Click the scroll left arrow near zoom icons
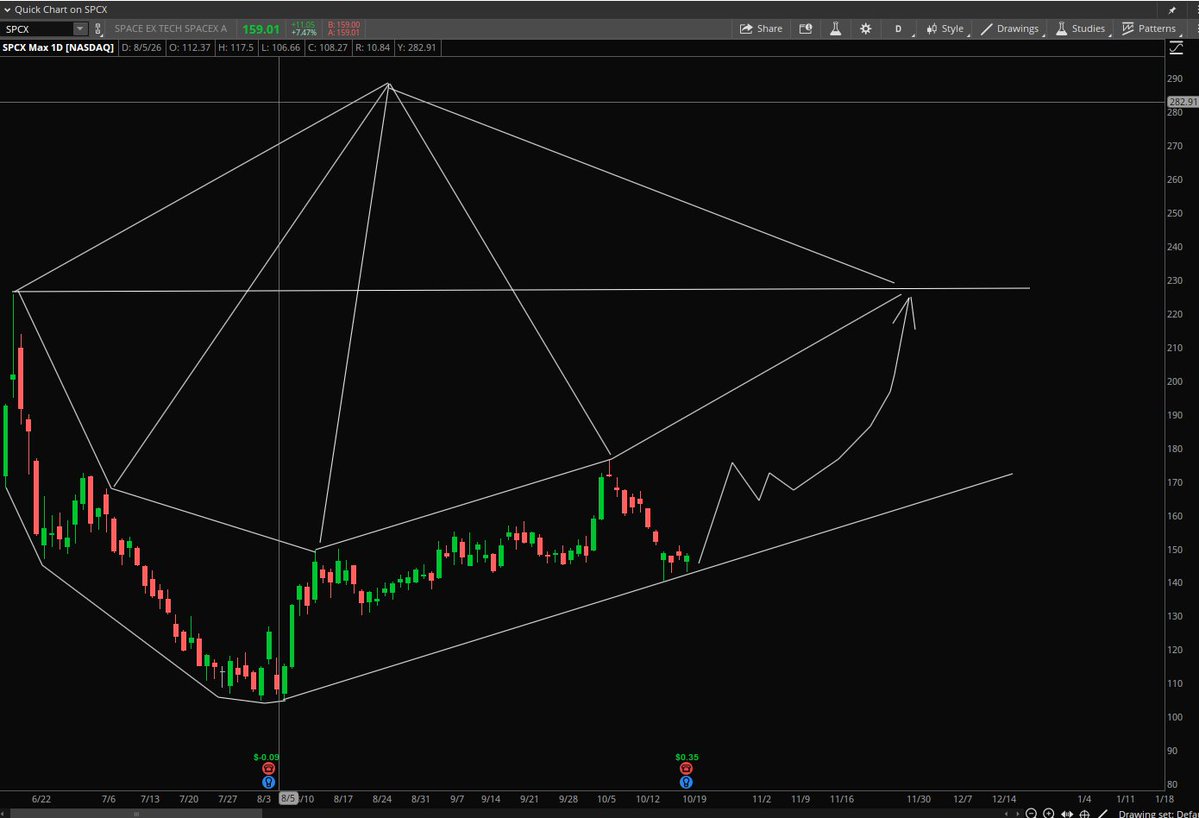Viewport: 1199px width, 818px height. [x=1006, y=813]
